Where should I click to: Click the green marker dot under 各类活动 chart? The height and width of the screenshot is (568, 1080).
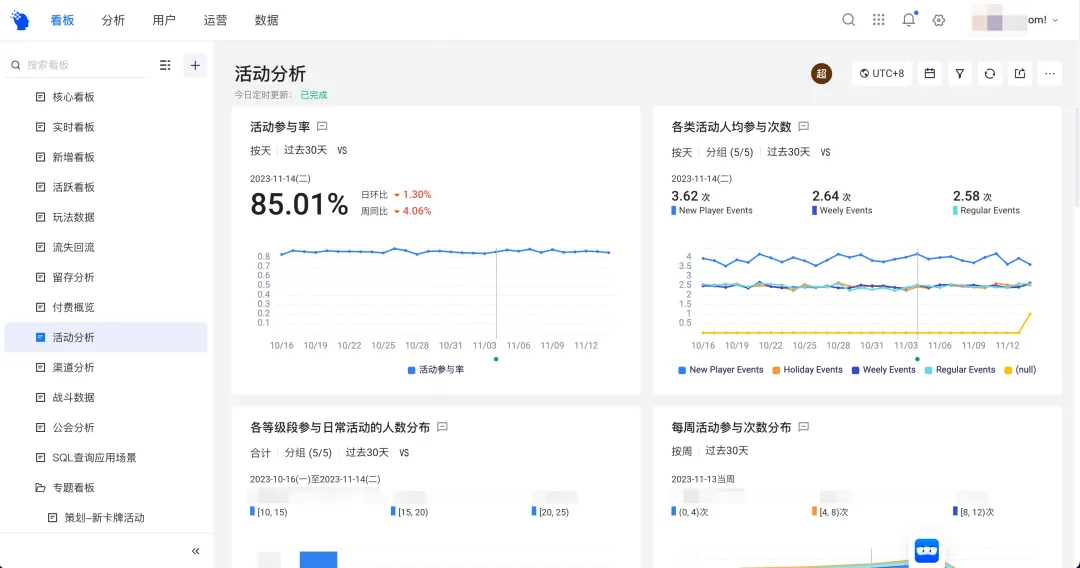coord(917,359)
